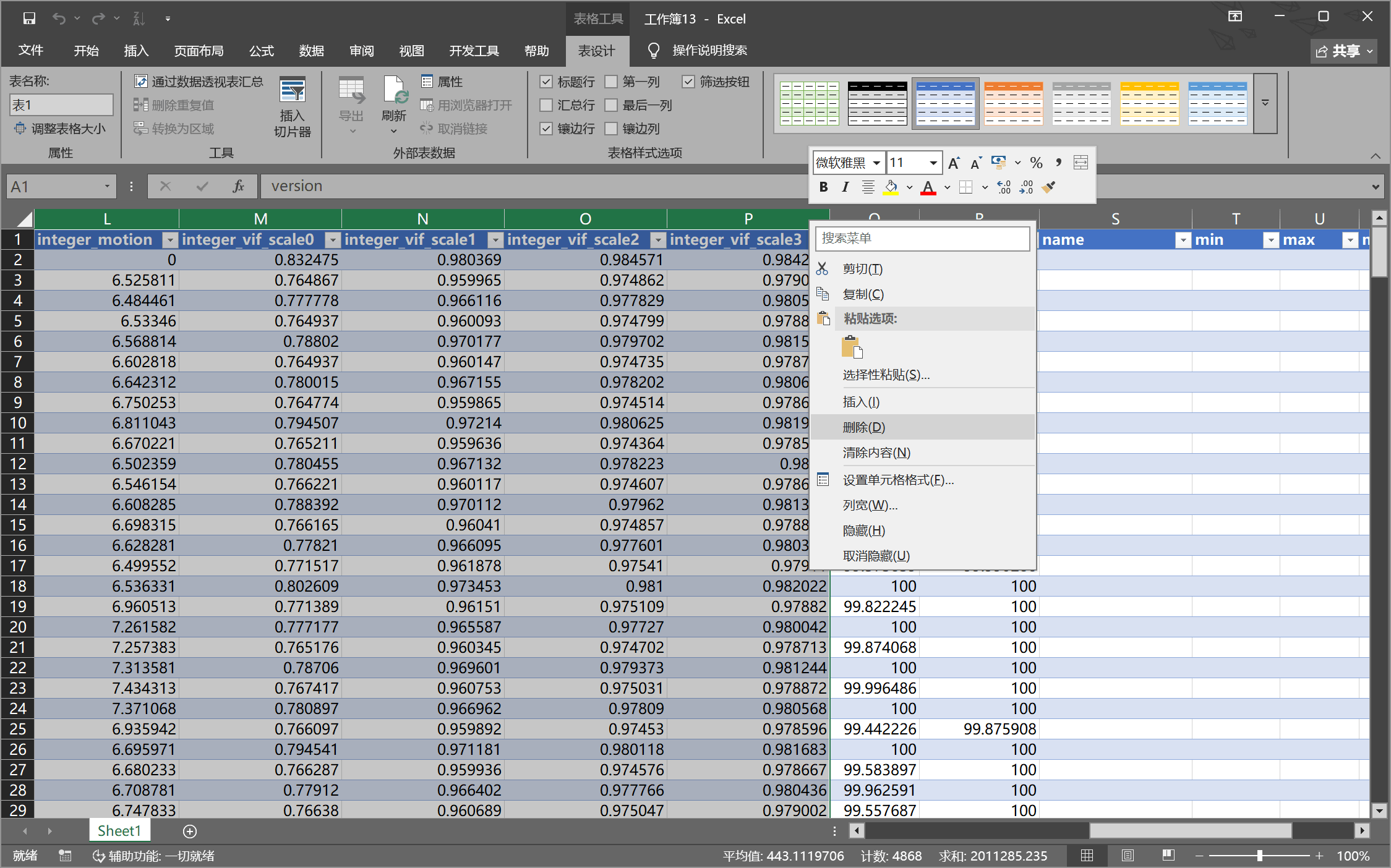Click center align icon in mini toolbar
1391x868 pixels.
(x=868, y=187)
